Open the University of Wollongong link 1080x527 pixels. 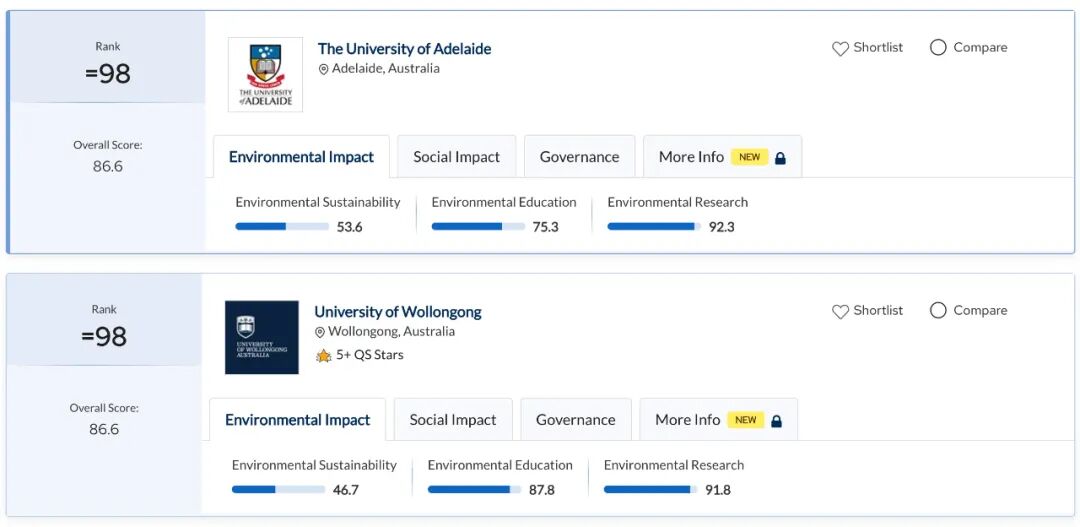click(x=398, y=311)
